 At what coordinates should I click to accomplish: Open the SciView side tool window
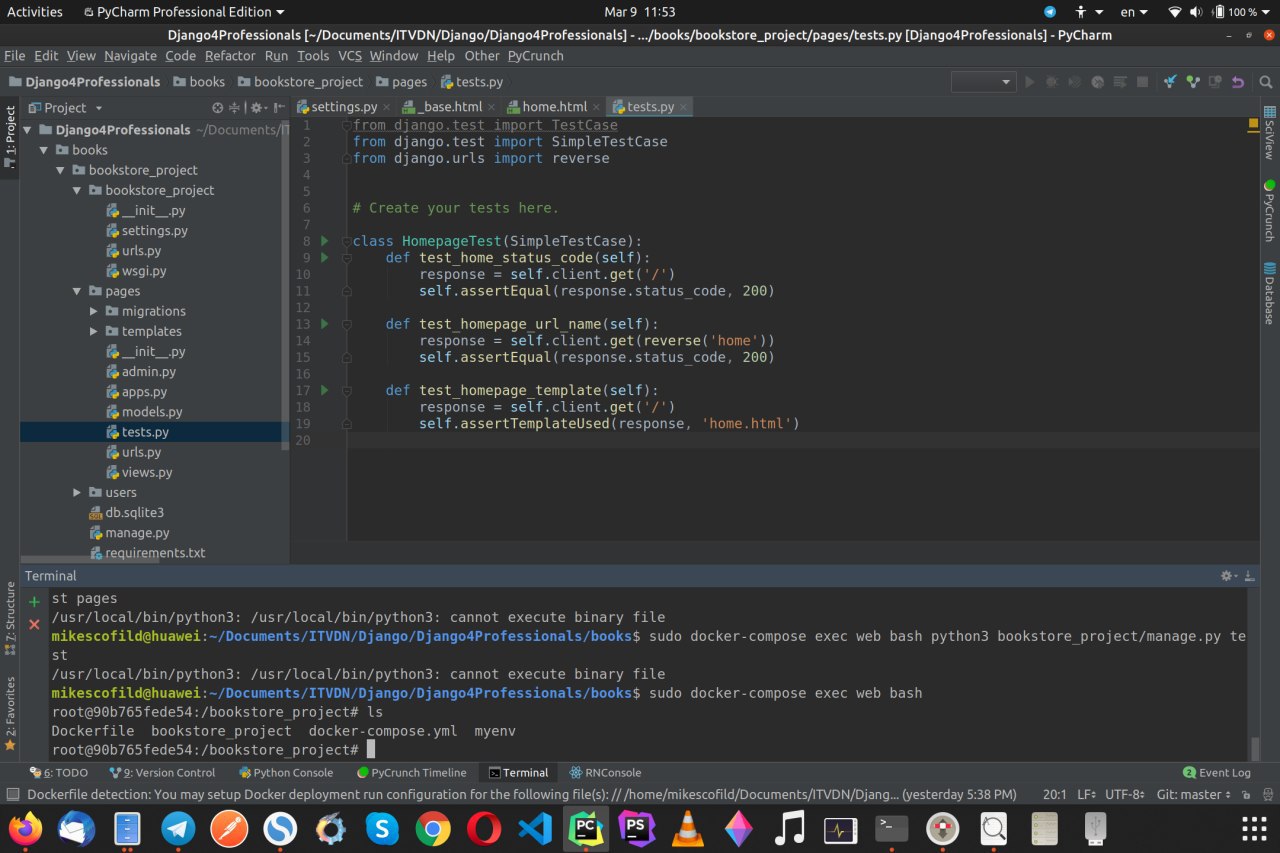pyautogui.click(x=1270, y=132)
